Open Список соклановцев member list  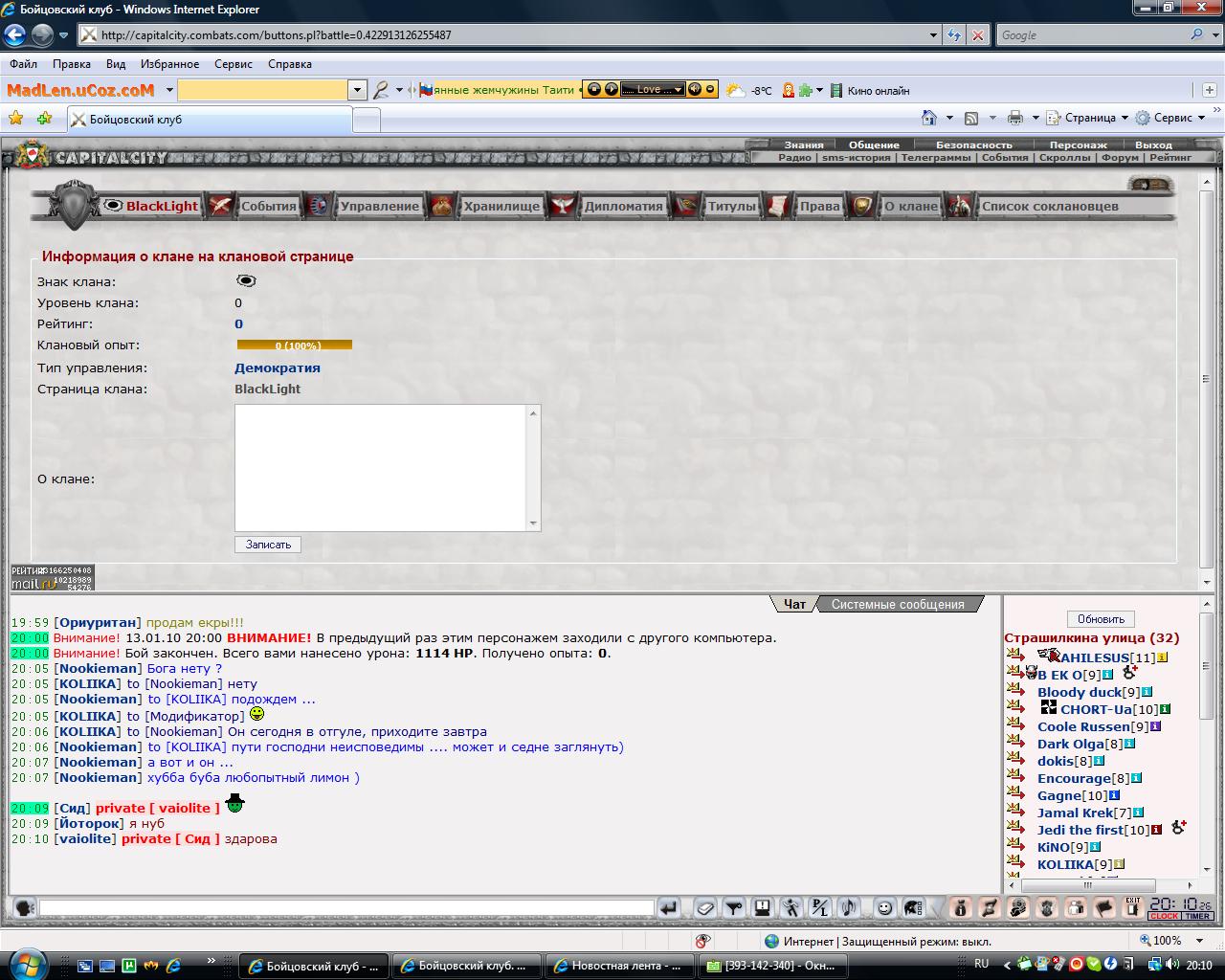pyautogui.click(x=1049, y=206)
